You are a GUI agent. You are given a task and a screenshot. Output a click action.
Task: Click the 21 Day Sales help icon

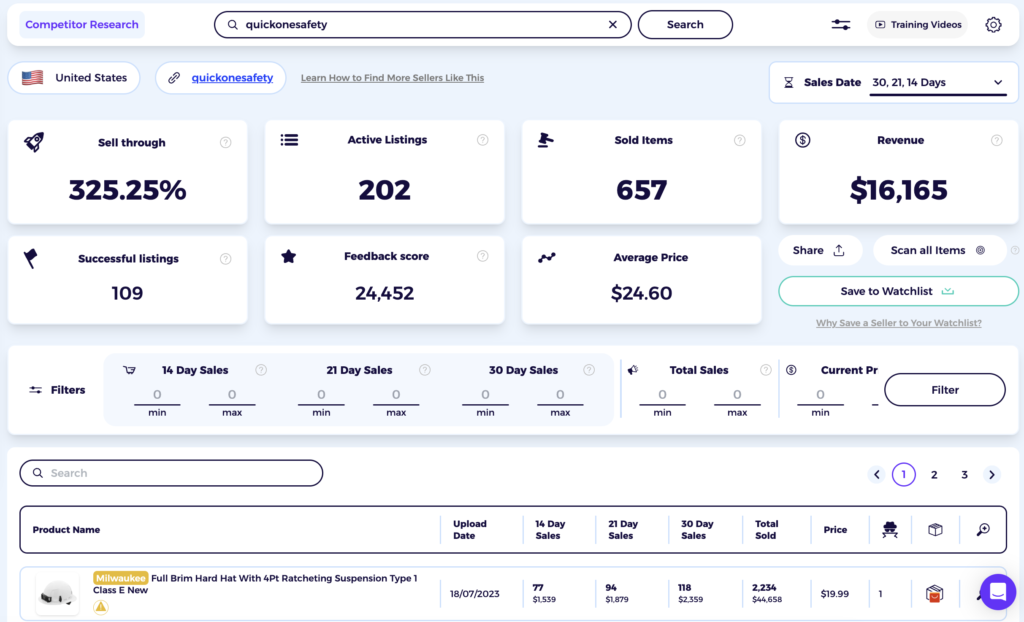tap(425, 370)
